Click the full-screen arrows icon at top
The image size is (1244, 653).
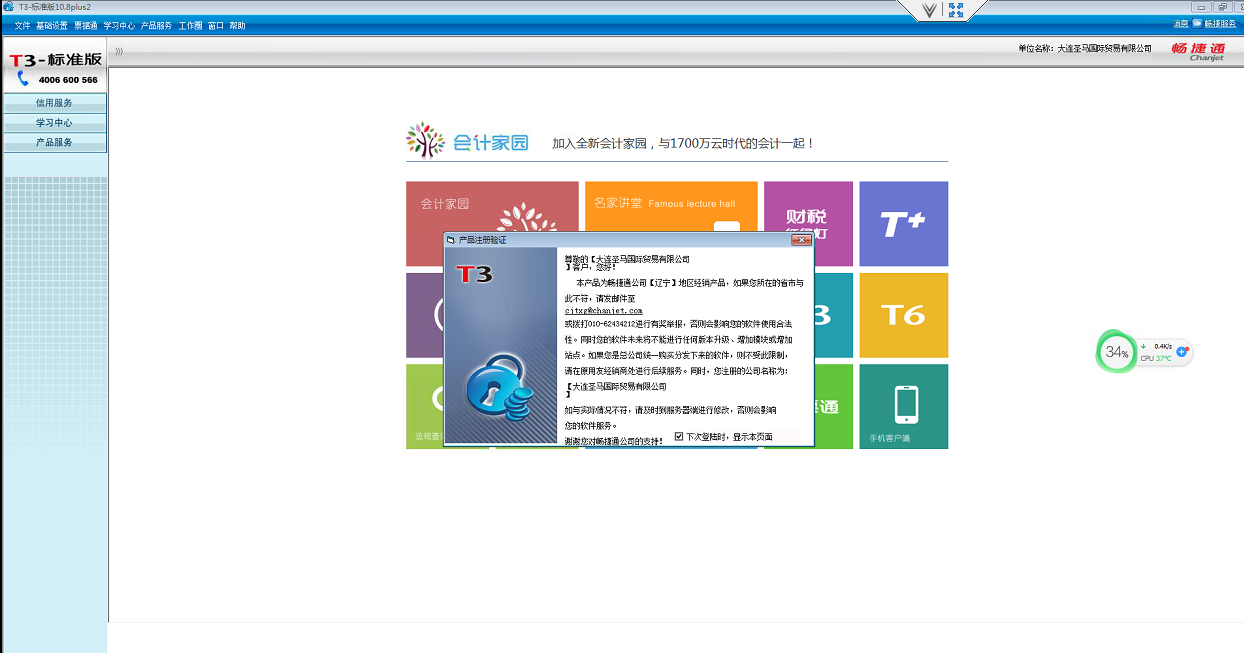(x=956, y=10)
